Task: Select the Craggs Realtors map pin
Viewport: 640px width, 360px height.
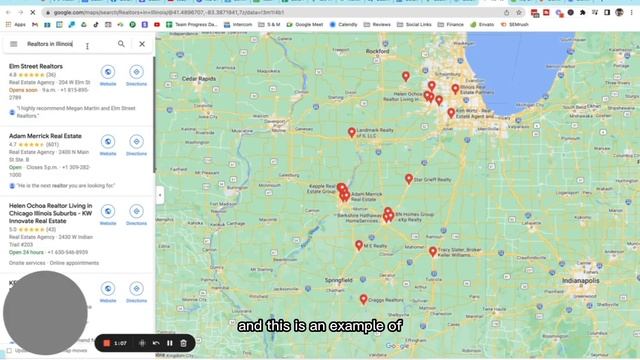Action: [363, 299]
